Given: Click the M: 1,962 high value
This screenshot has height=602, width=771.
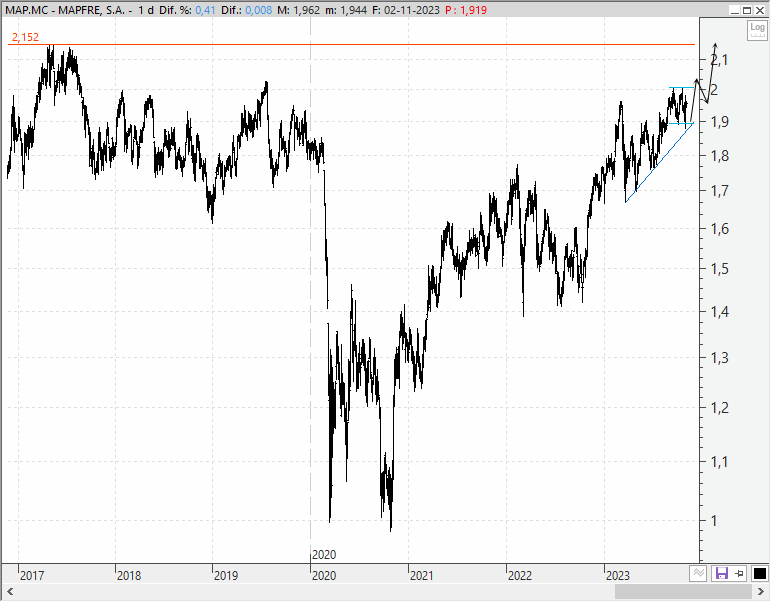Looking at the screenshot, I should [298, 10].
